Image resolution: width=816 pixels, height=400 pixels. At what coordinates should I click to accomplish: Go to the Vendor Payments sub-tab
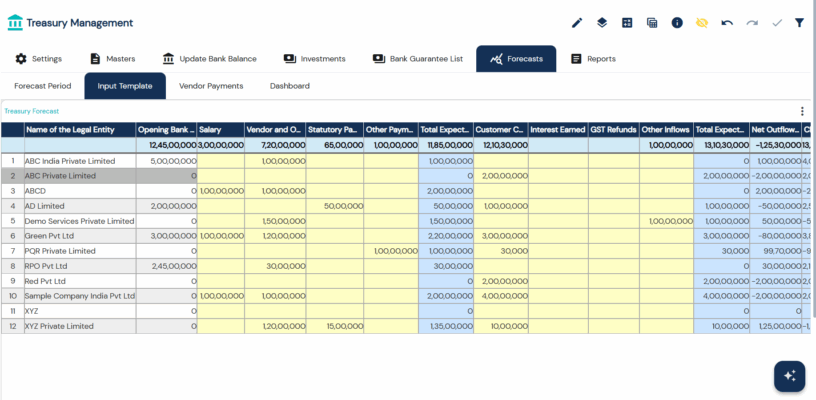pyautogui.click(x=210, y=86)
